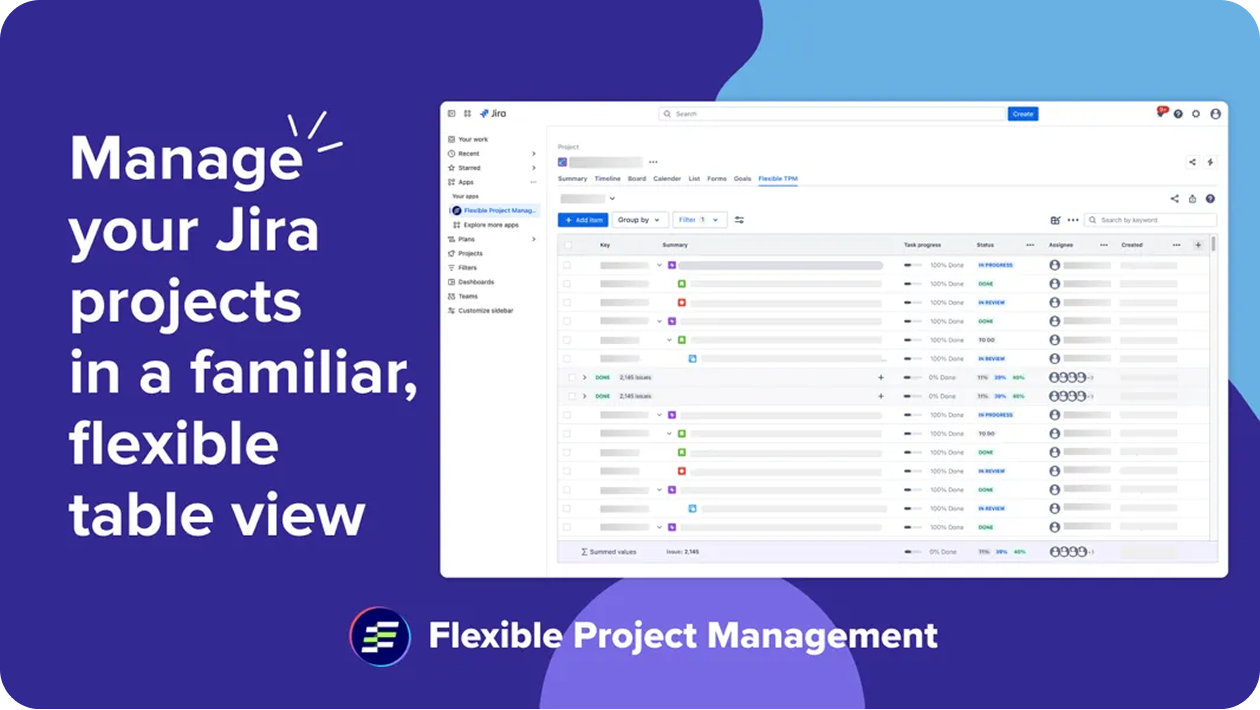
Task: Open the Group by dropdown
Action: click(639, 220)
